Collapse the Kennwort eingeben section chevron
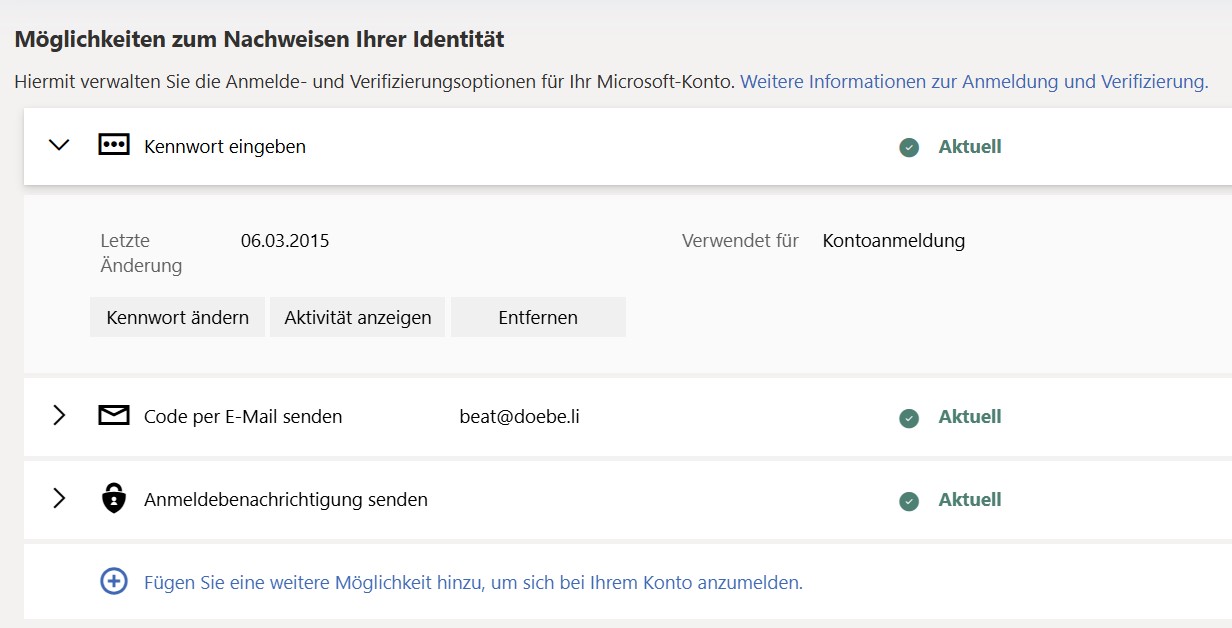This screenshot has height=628, width=1232. coord(59,145)
